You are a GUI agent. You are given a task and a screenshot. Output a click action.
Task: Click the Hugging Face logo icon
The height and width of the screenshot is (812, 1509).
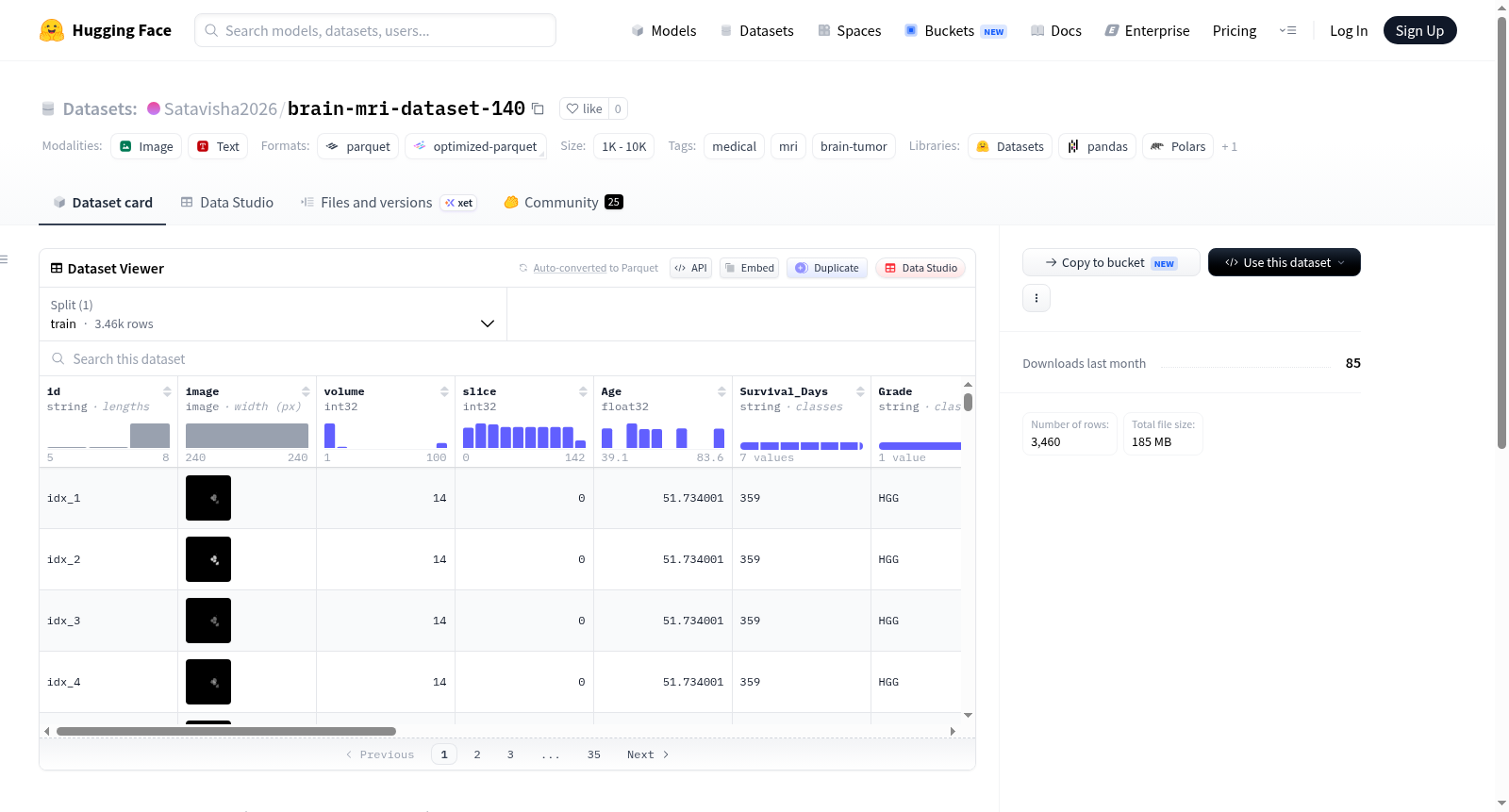tap(52, 30)
